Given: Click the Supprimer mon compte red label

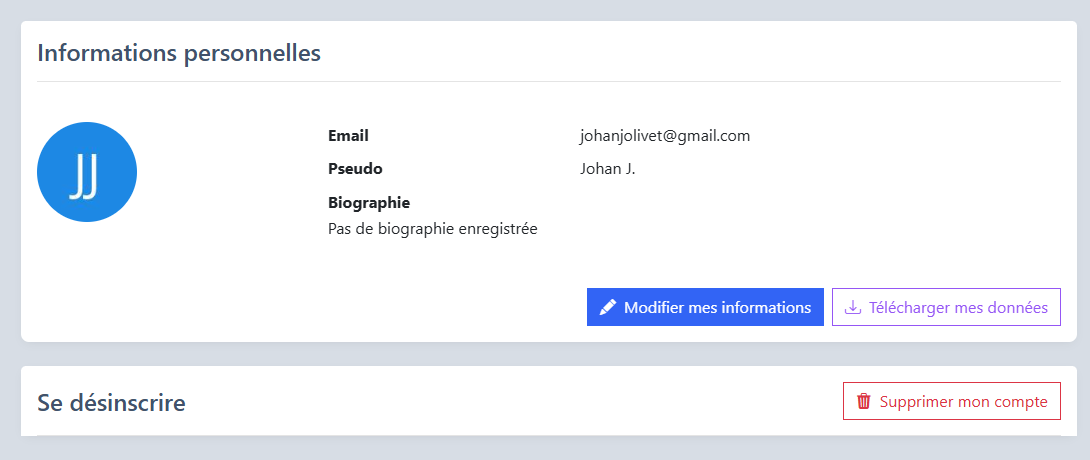Looking at the screenshot, I should 963,402.
